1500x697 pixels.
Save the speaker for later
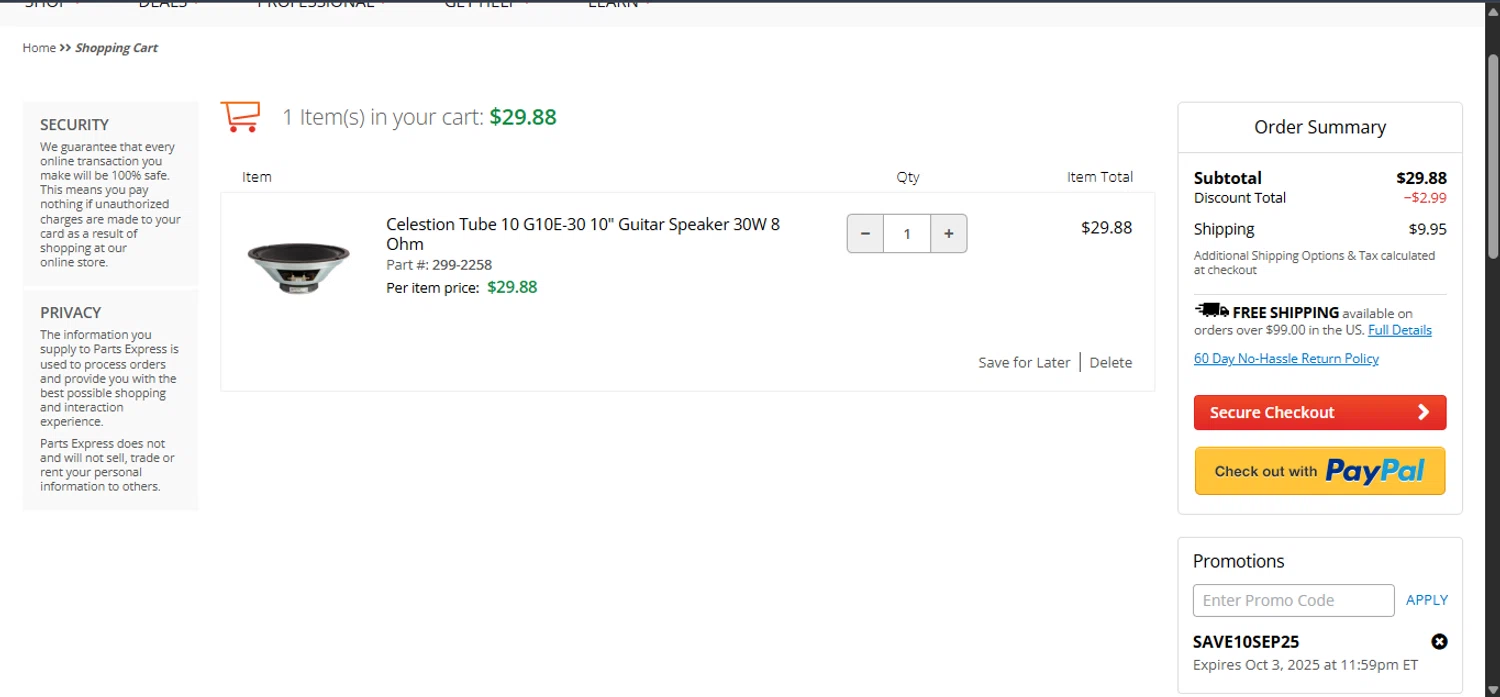(x=1024, y=363)
